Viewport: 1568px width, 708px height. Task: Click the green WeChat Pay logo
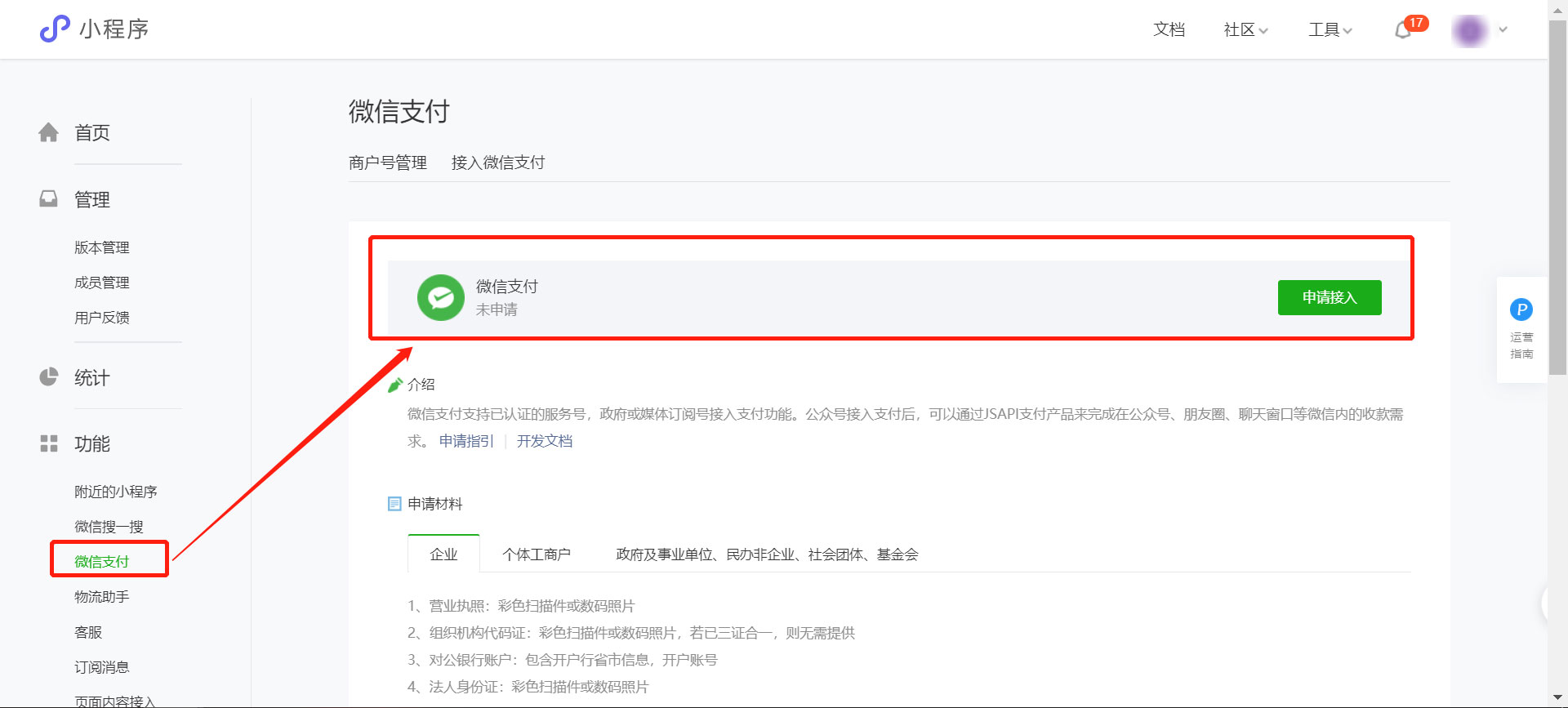pyautogui.click(x=441, y=297)
